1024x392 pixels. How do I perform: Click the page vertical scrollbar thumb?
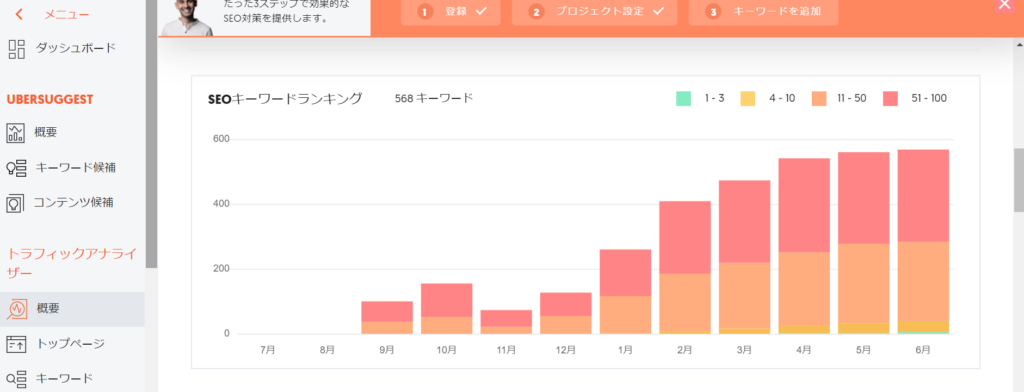coord(1019,180)
